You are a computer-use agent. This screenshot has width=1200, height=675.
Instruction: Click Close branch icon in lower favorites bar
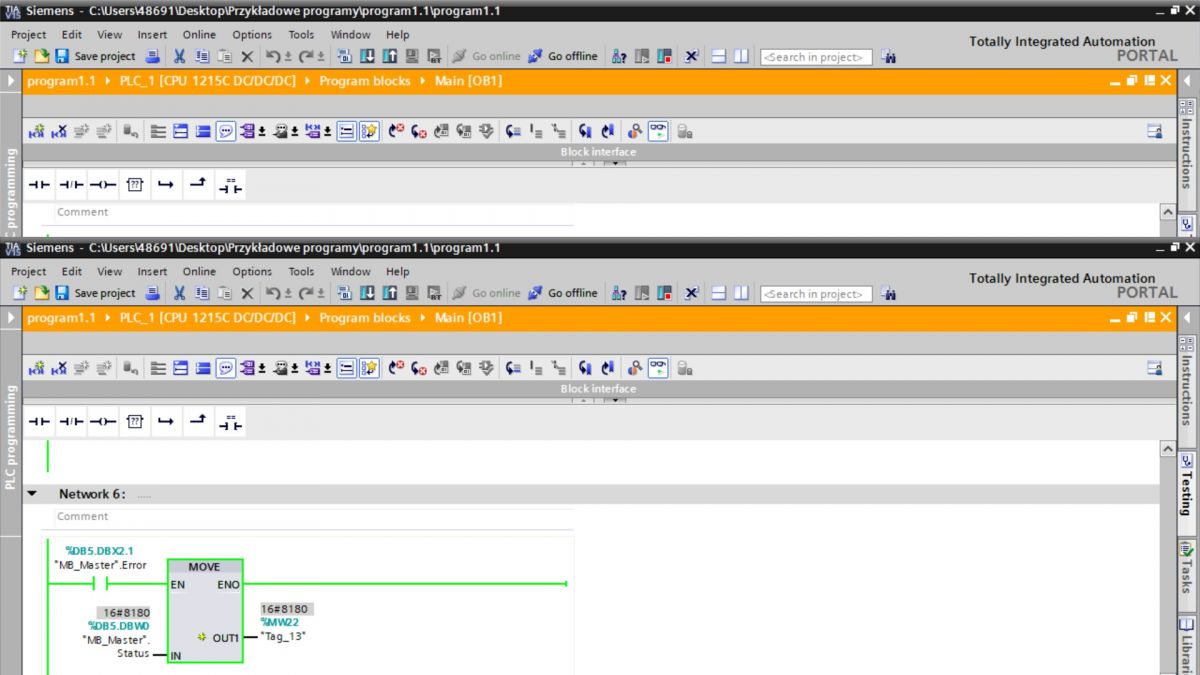(199, 422)
